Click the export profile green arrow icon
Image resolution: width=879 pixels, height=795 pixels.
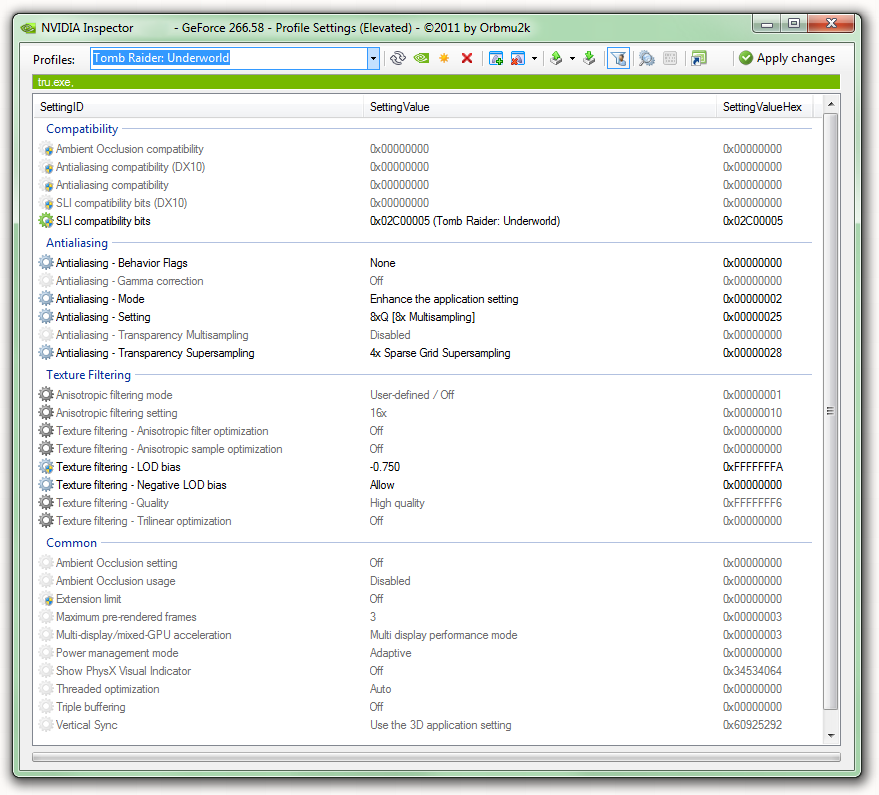(556, 58)
